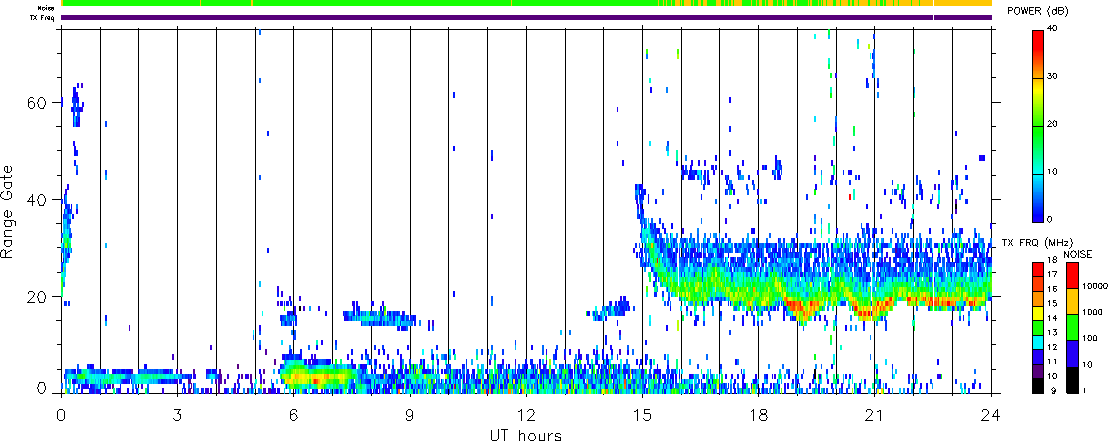Click the cyan 12–13 MHz TX FRQ swatch

[x=1037, y=342]
